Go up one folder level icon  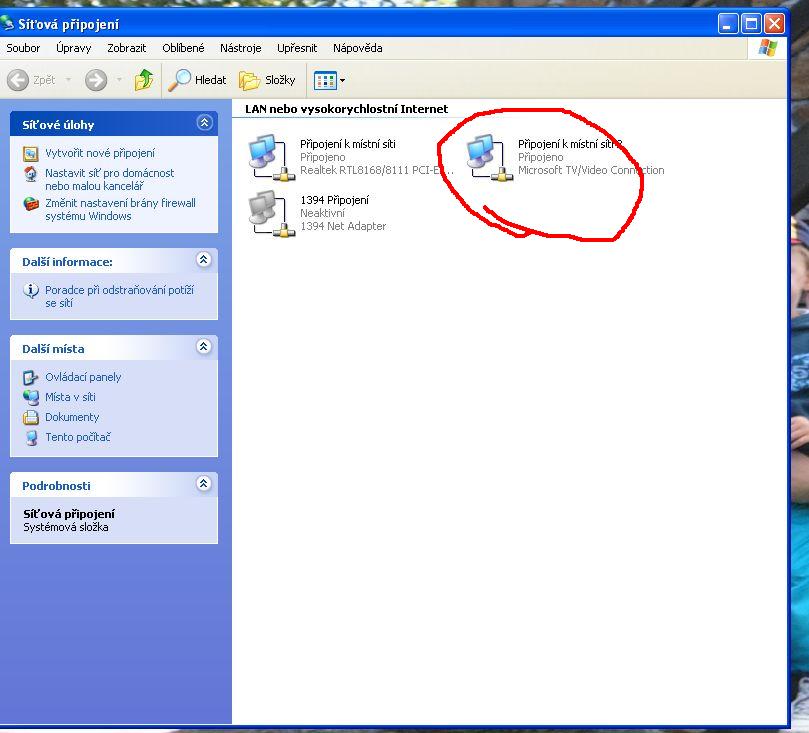pos(144,80)
